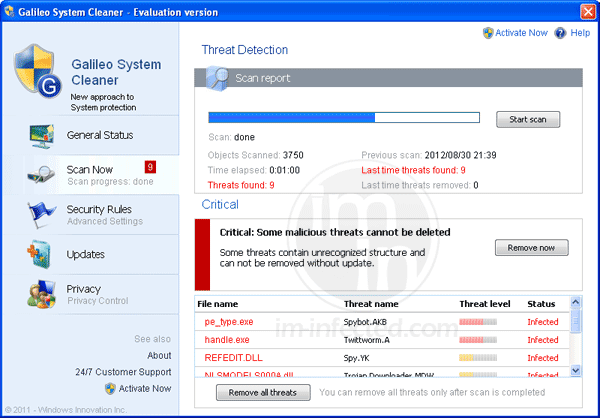This screenshot has height=418, width=600.
Task: Select the handle.exe file row
Action: pos(382,340)
